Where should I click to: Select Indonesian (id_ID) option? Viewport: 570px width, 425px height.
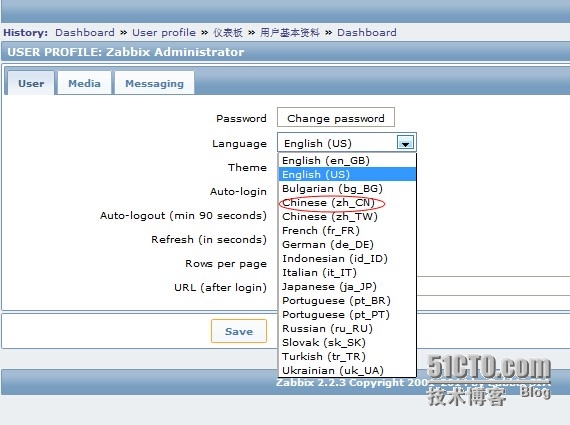(347, 258)
